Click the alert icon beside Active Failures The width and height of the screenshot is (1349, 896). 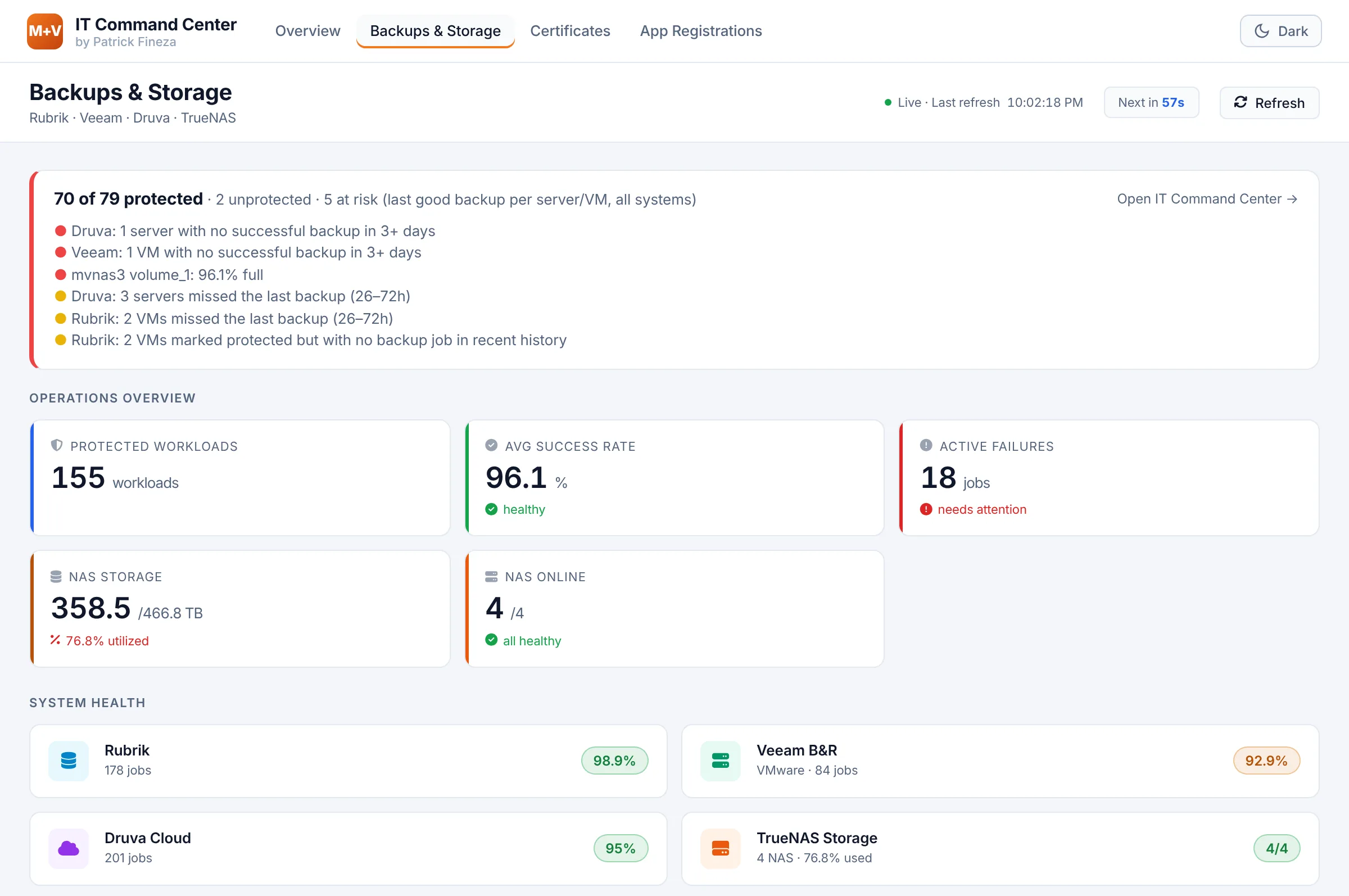(x=926, y=445)
